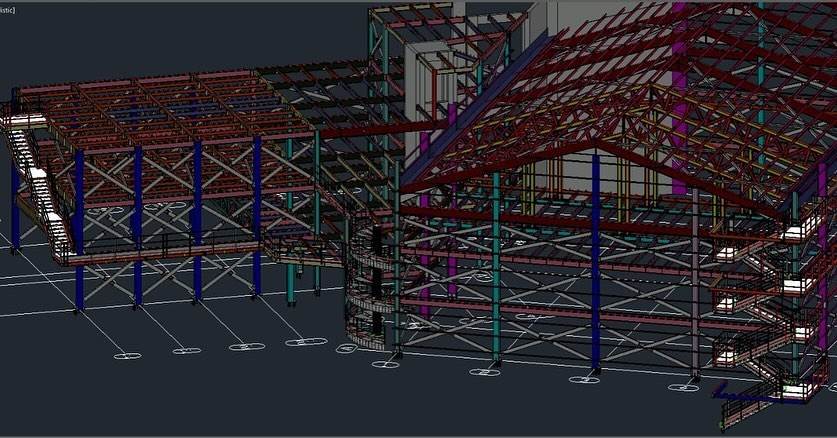Select the magenta column at far right edge
This screenshot has height=438, width=837.
point(823,256)
